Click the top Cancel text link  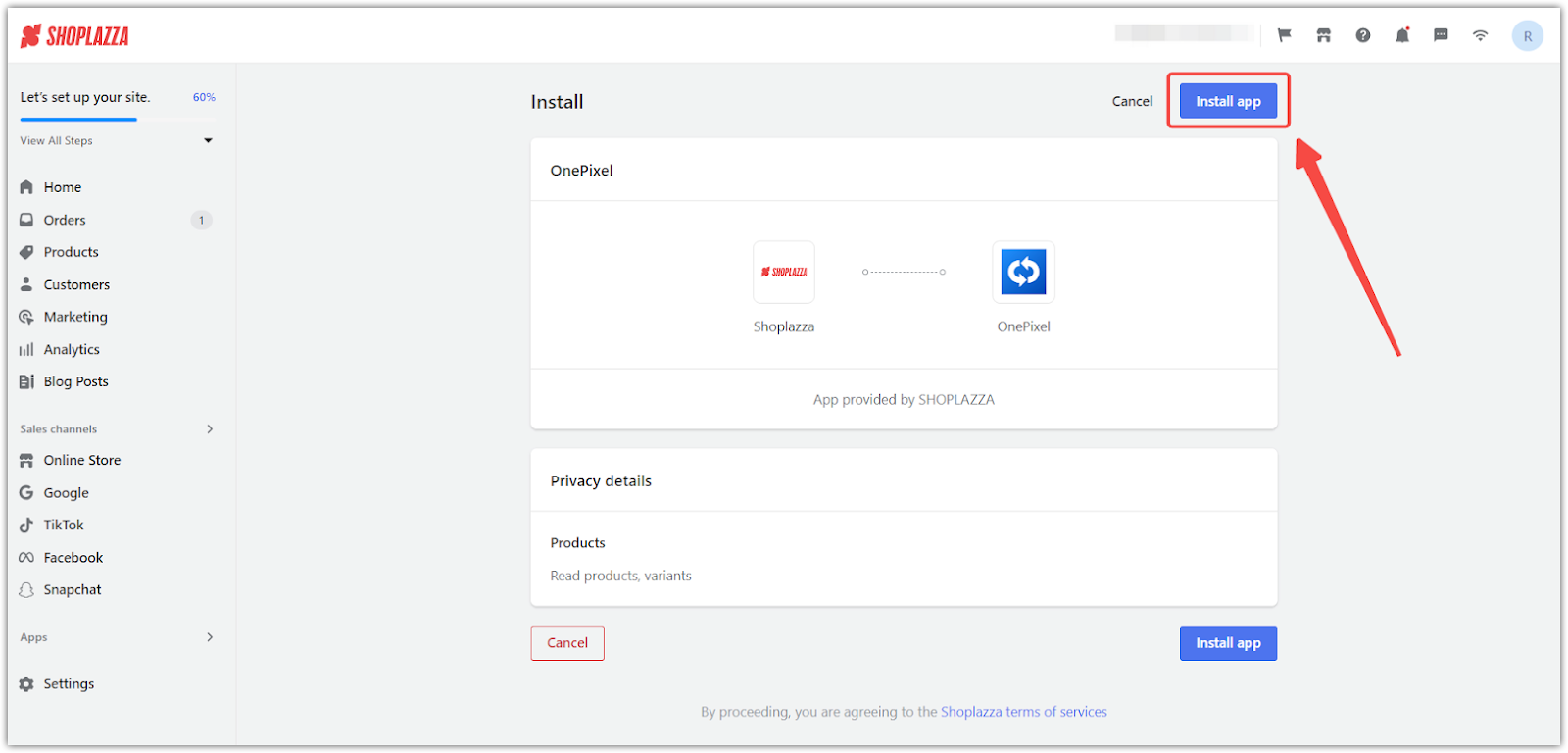(x=1132, y=101)
